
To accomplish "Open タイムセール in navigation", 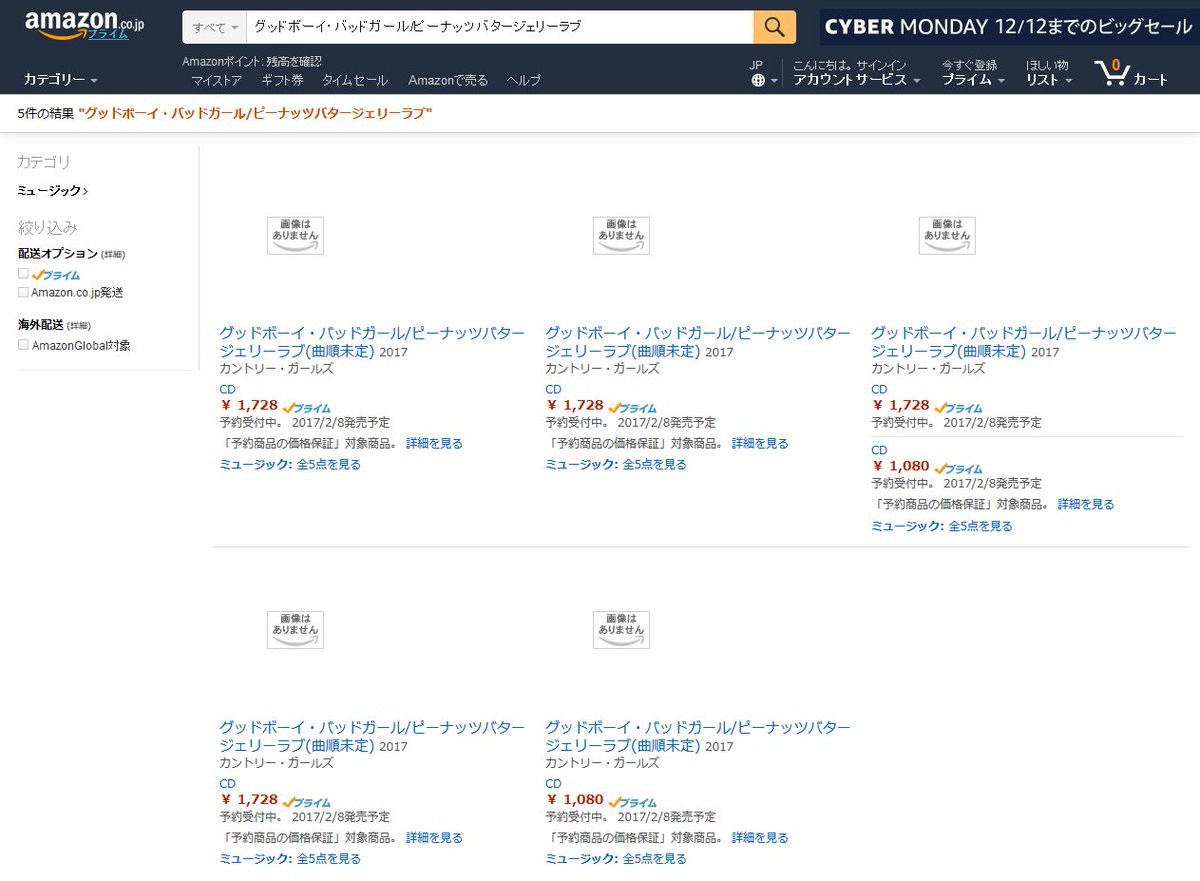I will pos(355,80).
